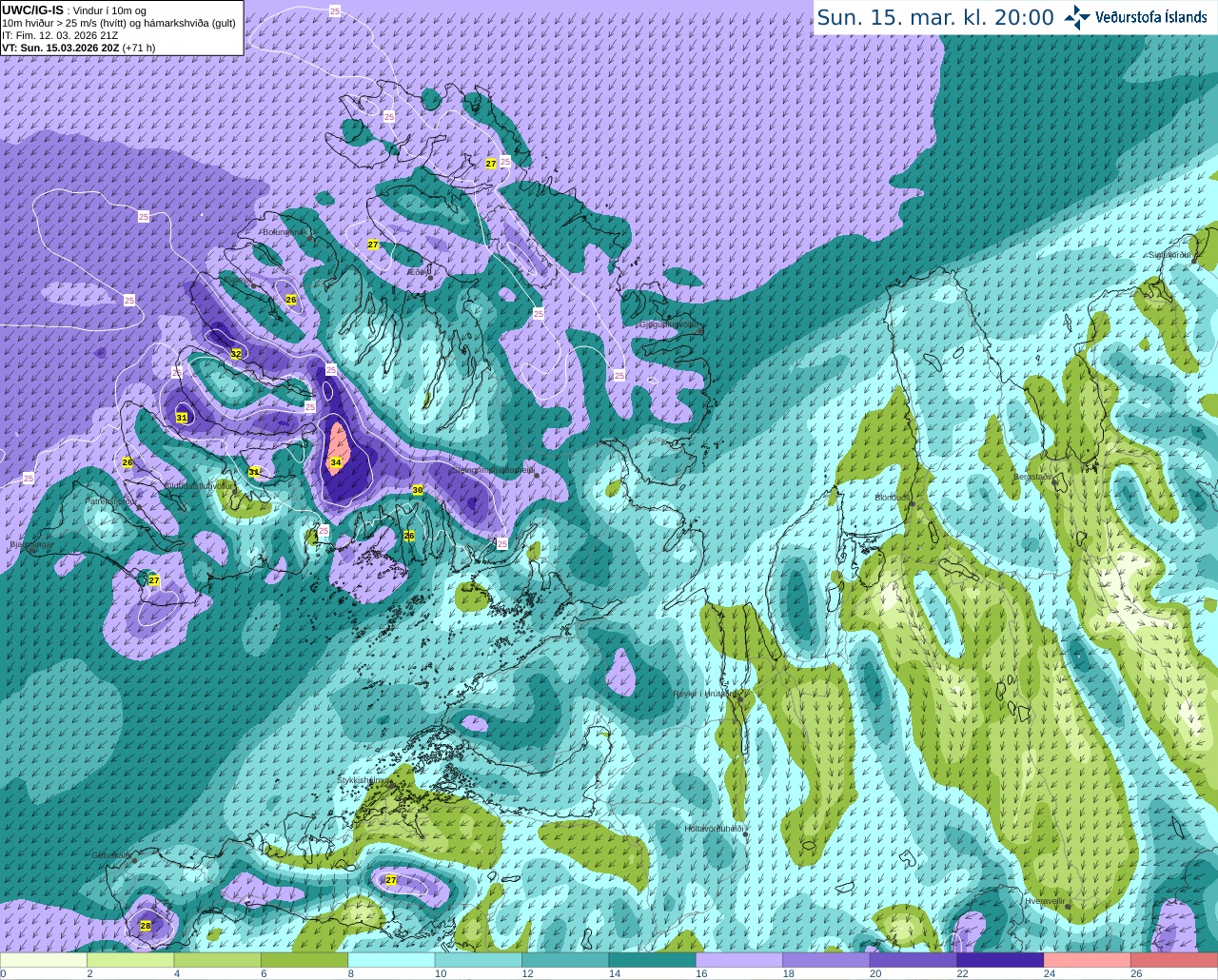Image resolution: width=1218 pixels, height=980 pixels.
Task: Click the Blönduós station label
Action: point(894,498)
